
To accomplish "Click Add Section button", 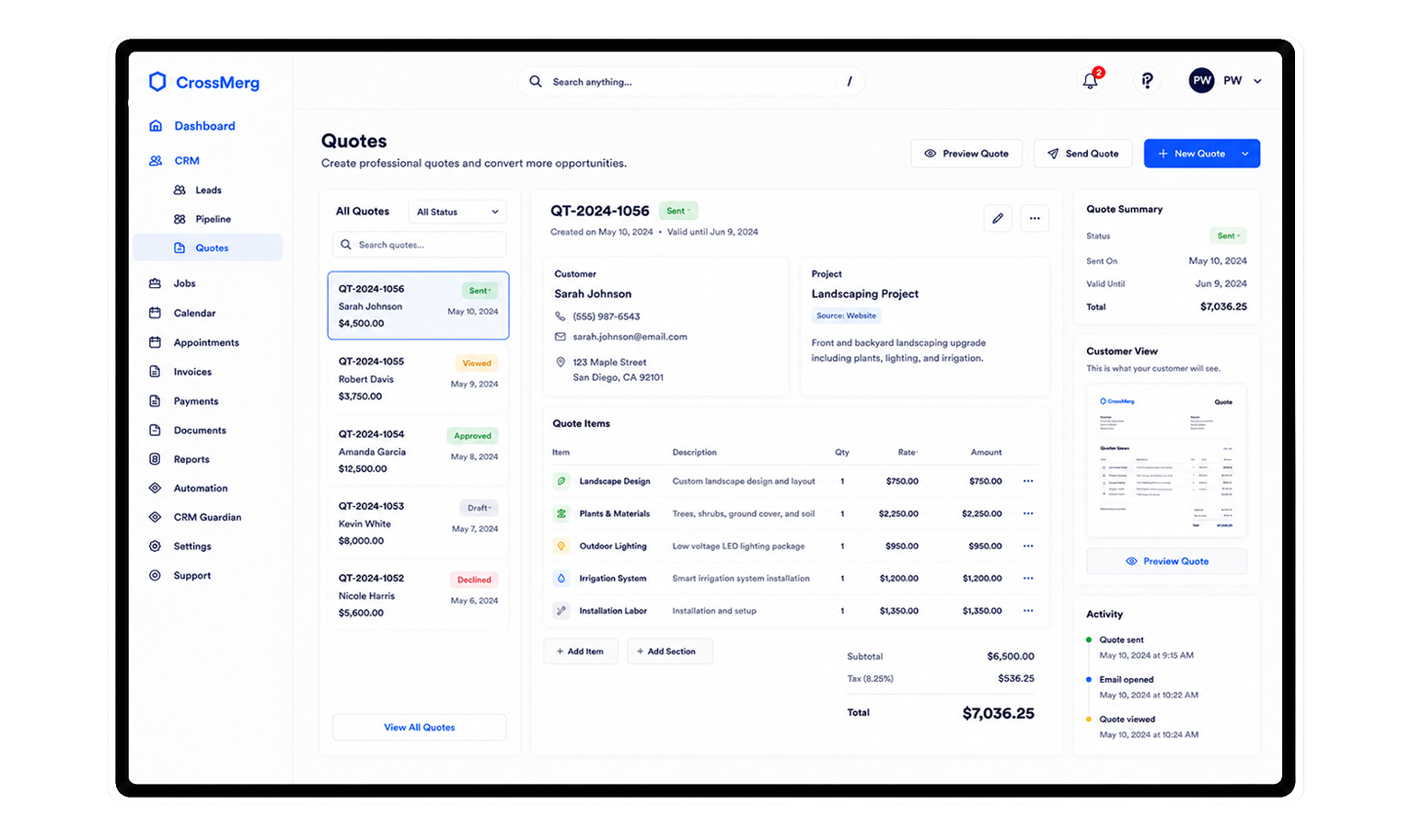I will [x=670, y=651].
